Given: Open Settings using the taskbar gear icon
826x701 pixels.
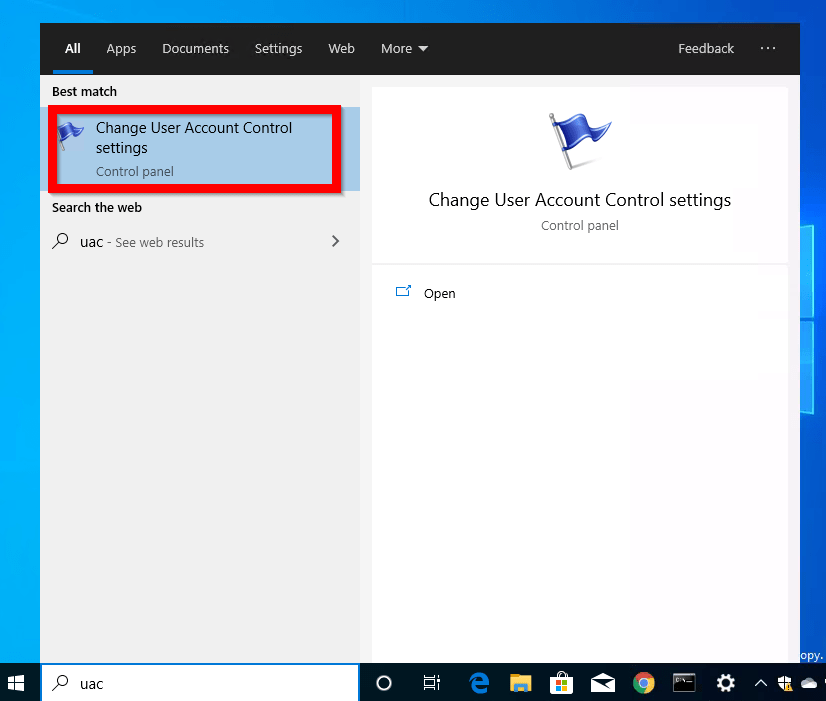Looking at the screenshot, I should 725,683.
